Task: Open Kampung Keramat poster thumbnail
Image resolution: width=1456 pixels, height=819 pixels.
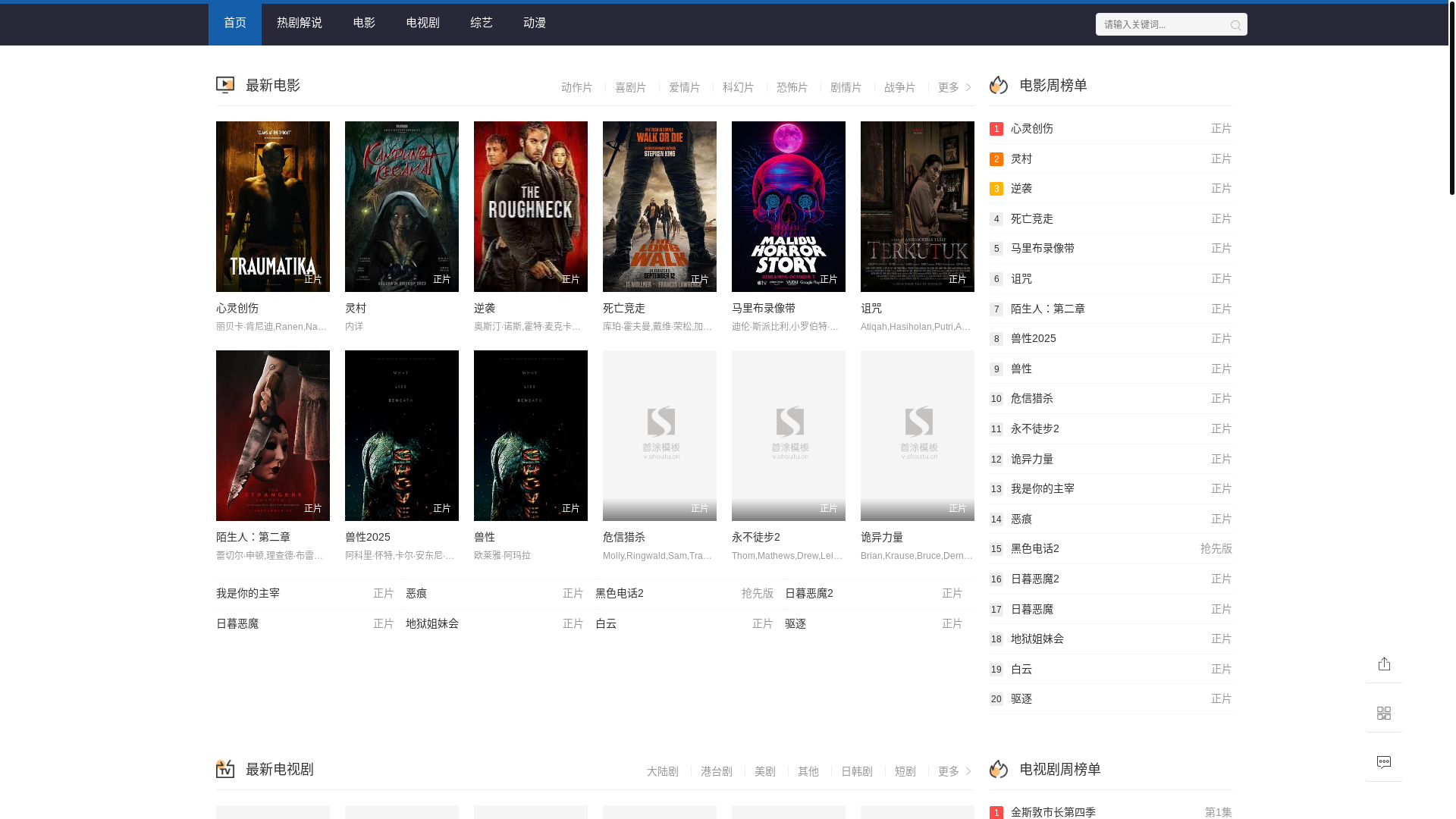Action: click(x=402, y=206)
